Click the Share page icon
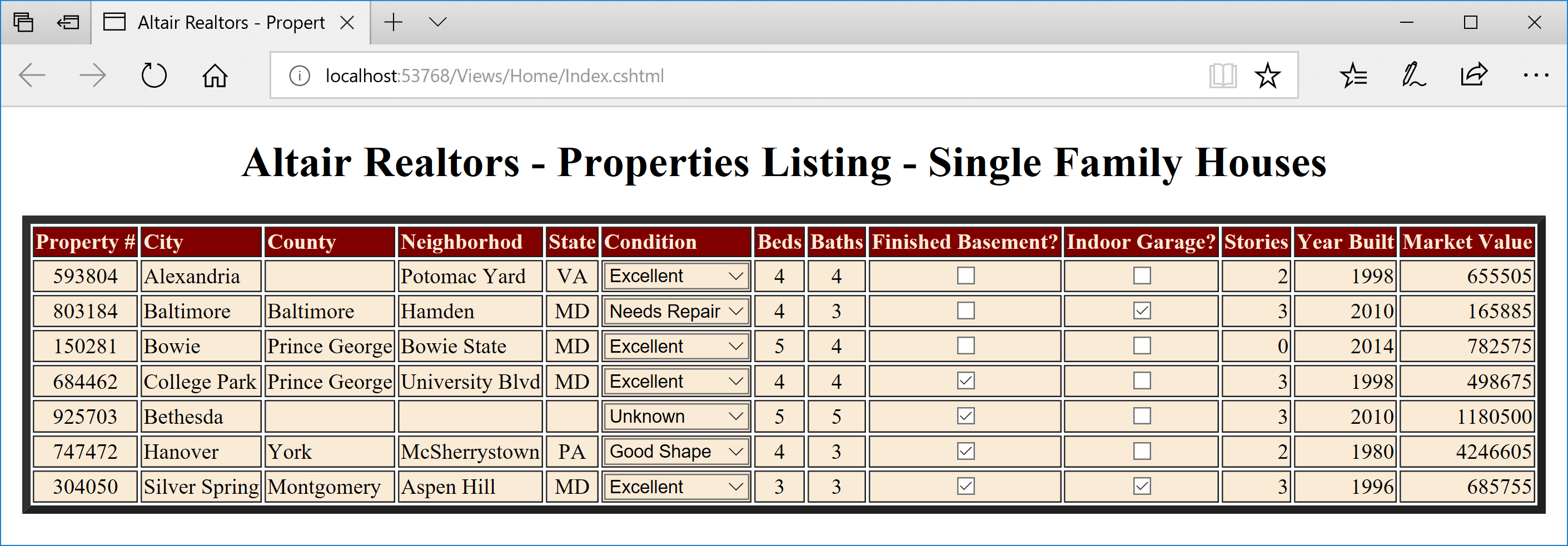 [x=1474, y=76]
